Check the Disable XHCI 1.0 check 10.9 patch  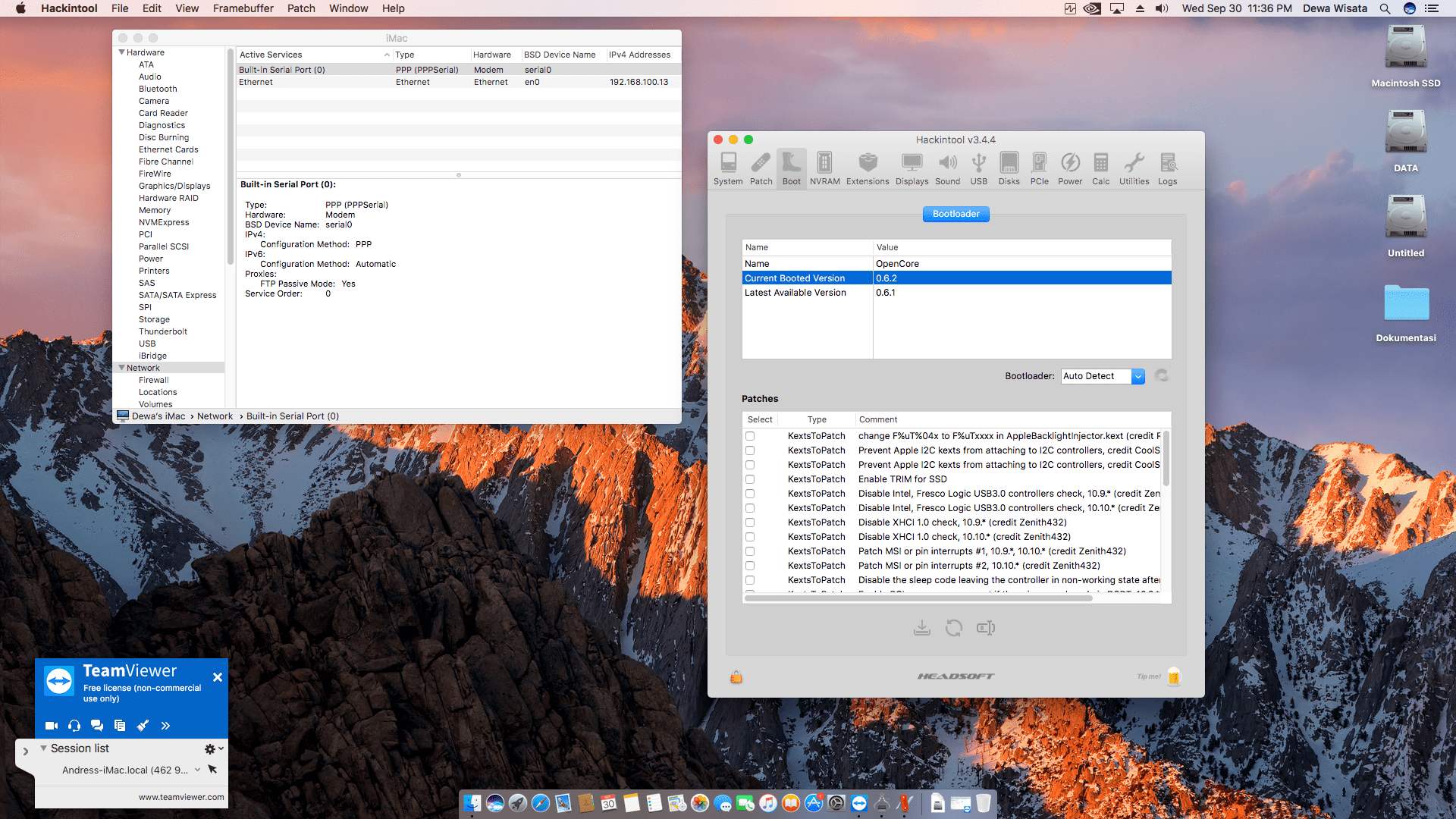[750, 522]
